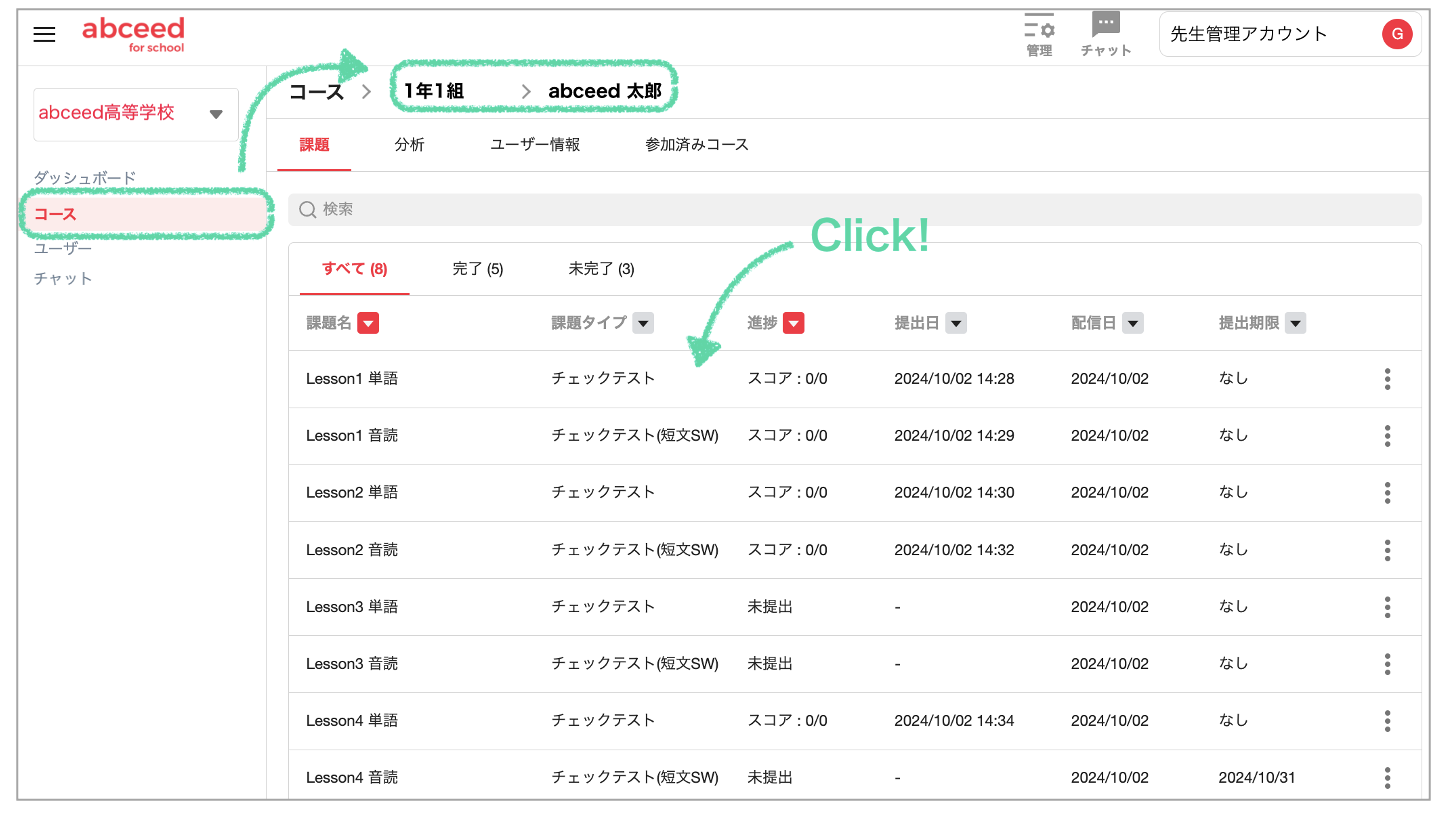Expand the abceed高等学校 school selector
Viewport: 1446px width, 813px height.
(x=136, y=114)
